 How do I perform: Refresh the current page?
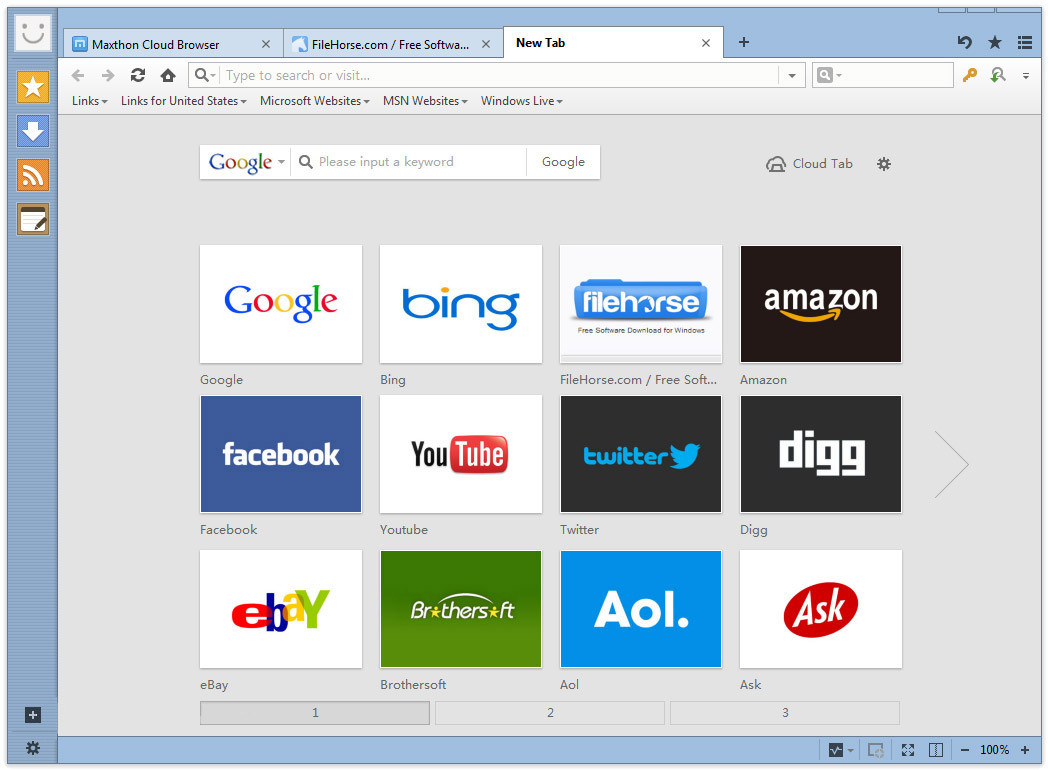pos(138,76)
